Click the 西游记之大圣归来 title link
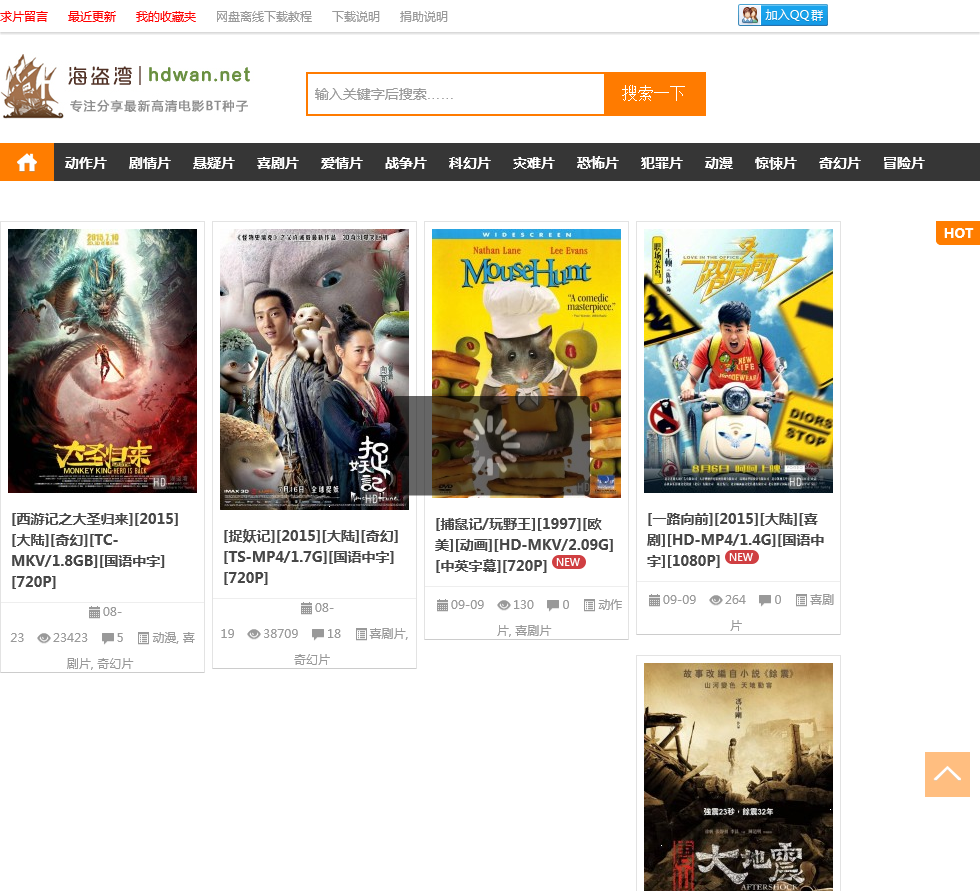The image size is (980, 891). [95, 550]
